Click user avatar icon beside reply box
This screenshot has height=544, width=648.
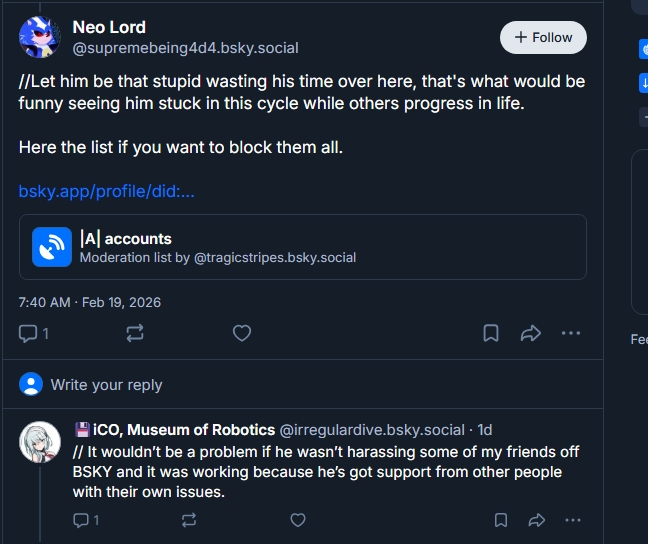coord(31,384)
